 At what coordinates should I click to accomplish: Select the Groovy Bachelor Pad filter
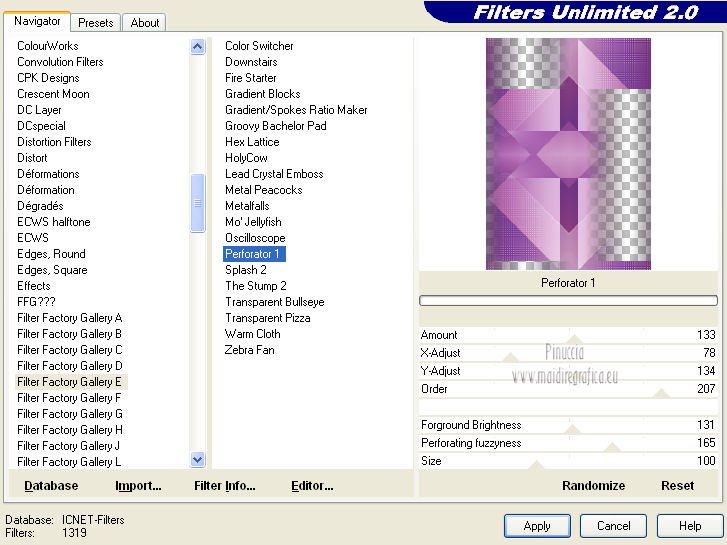(x=276, y=126)
